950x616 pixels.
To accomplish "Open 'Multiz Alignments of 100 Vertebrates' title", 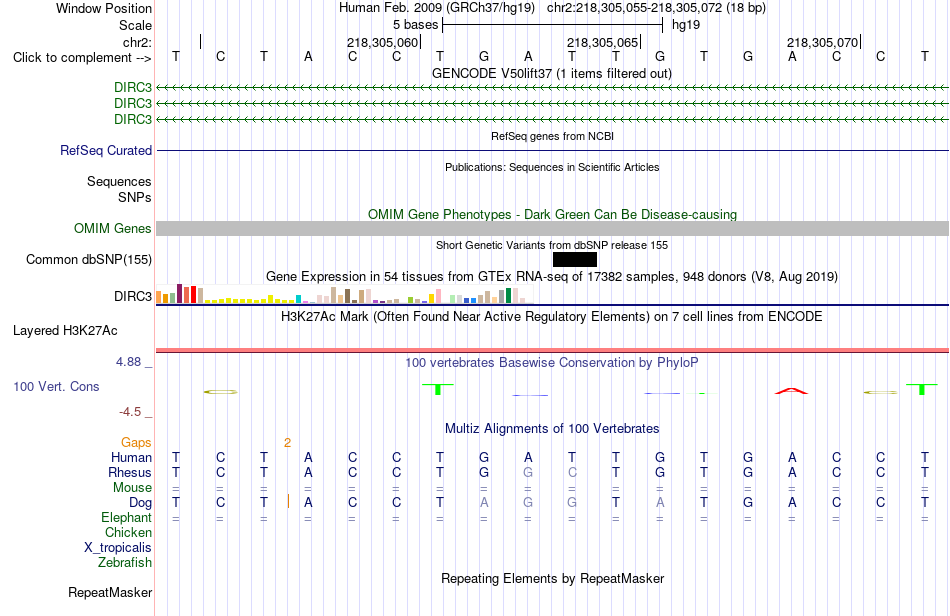I will point(552,429).
